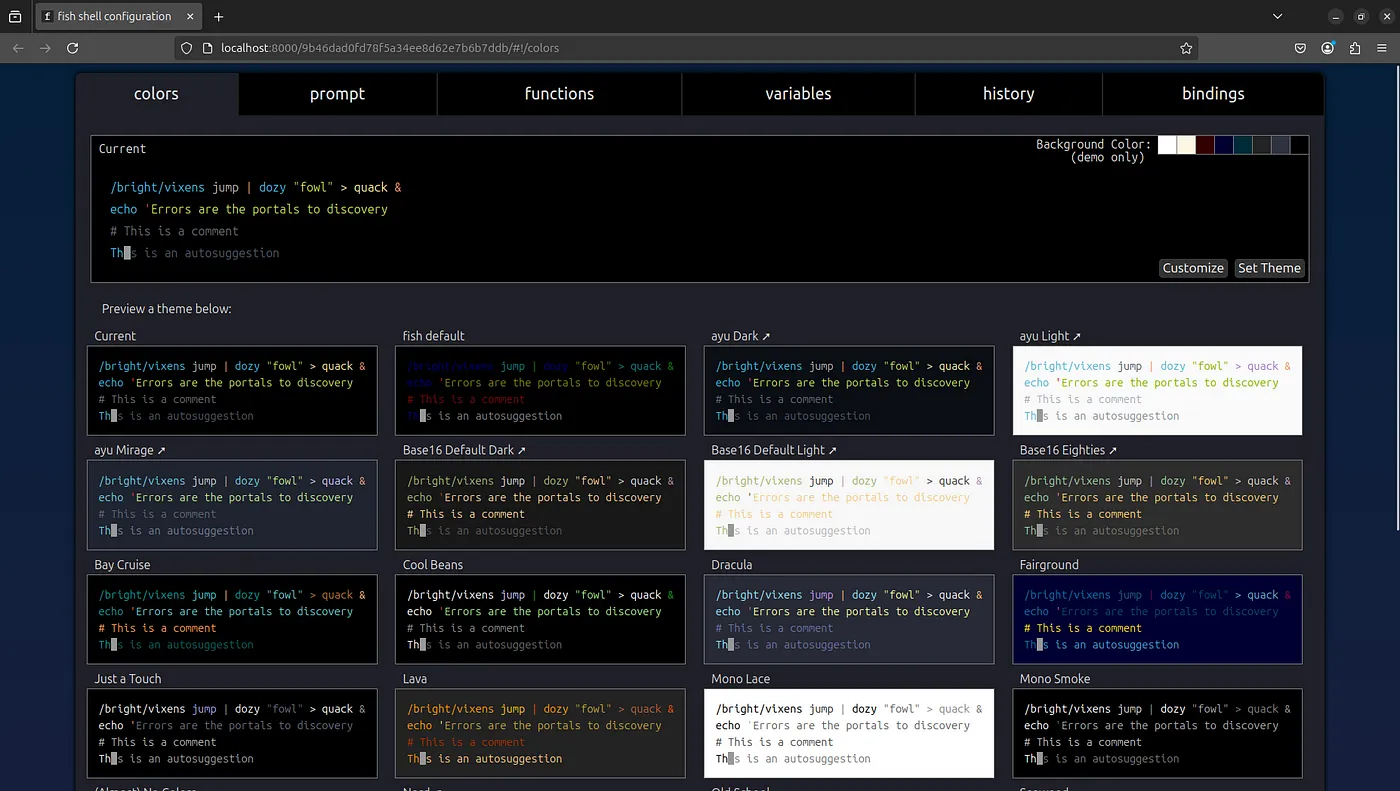Select the dark red background swatch

(1205, 145)
